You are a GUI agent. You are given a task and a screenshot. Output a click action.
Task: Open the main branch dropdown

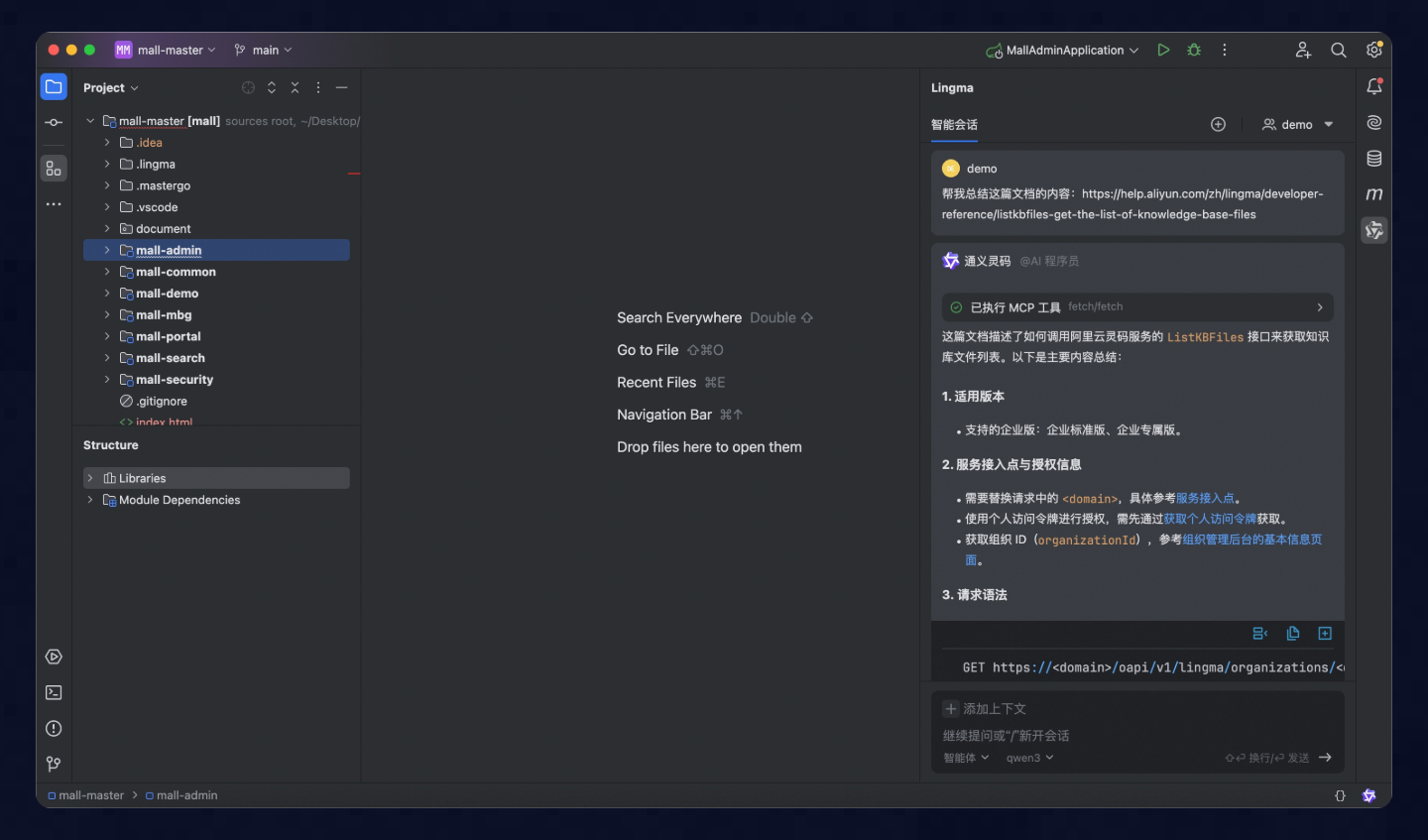point(261,49)
